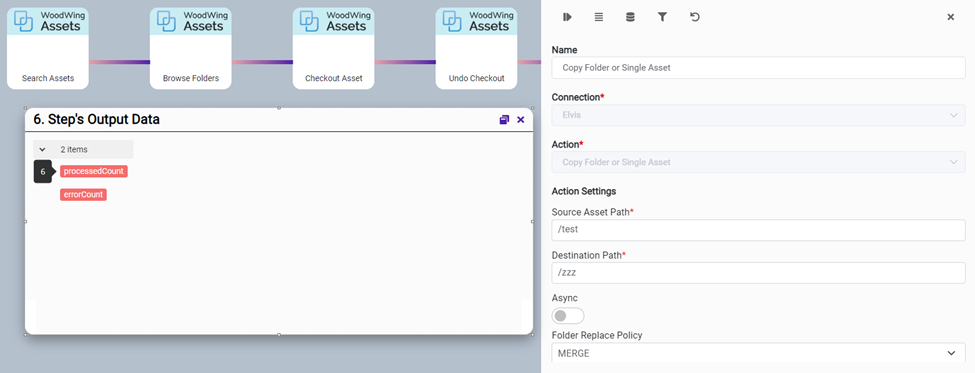Edit the Destination Path field
The width and height of the screenshot is (975, 373).
point(759,272)
